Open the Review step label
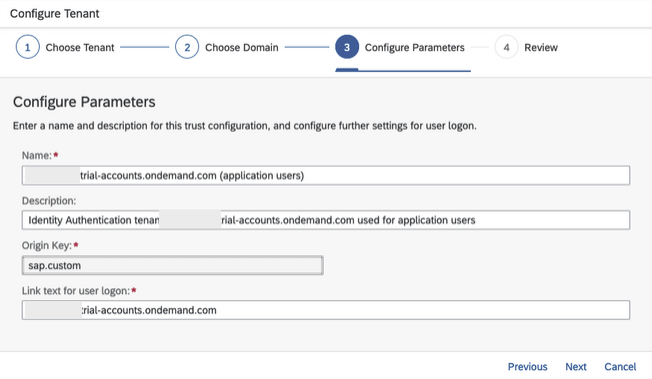 (541, 47)
